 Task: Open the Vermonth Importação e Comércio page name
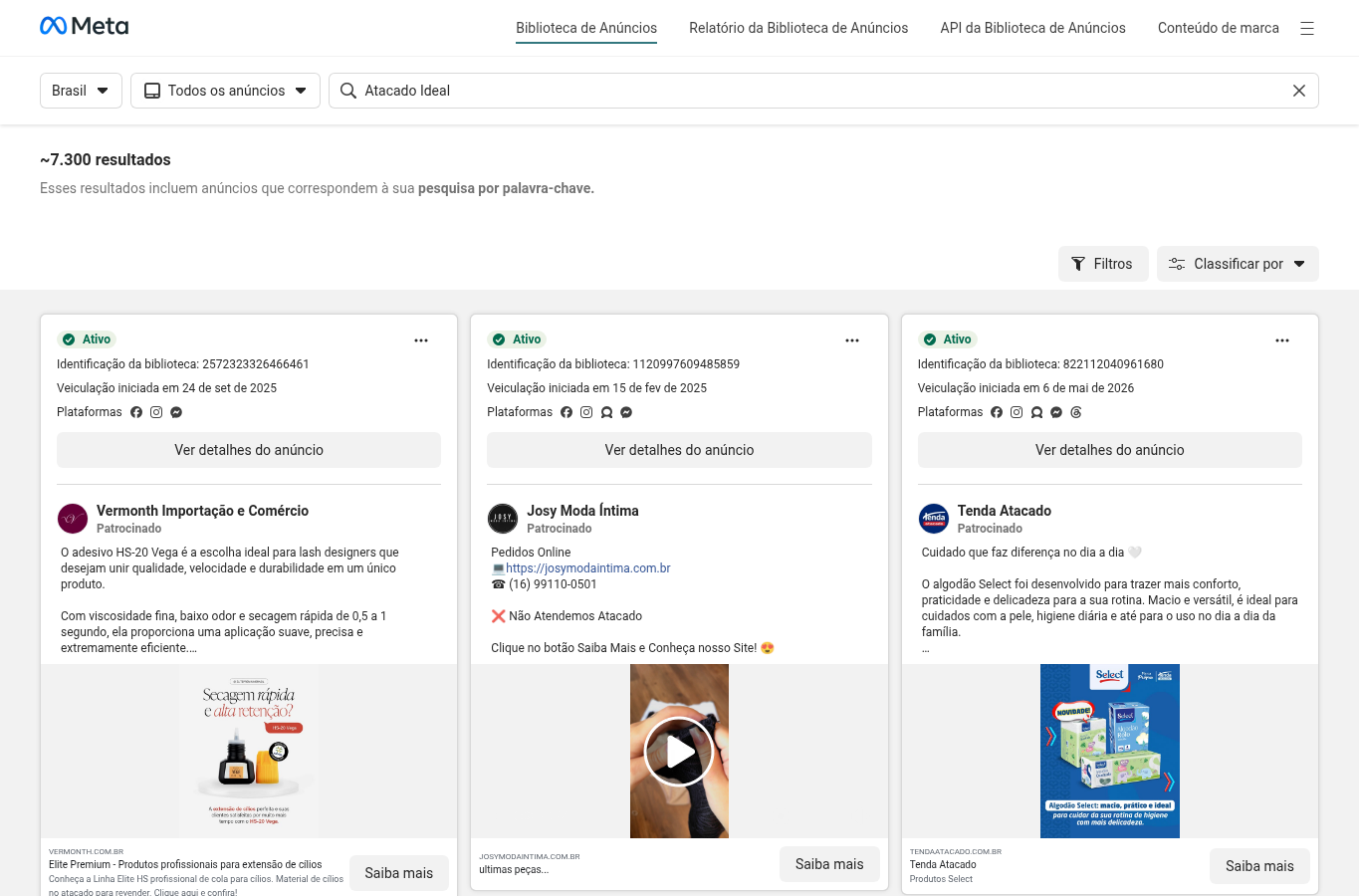tap(202, 511)
